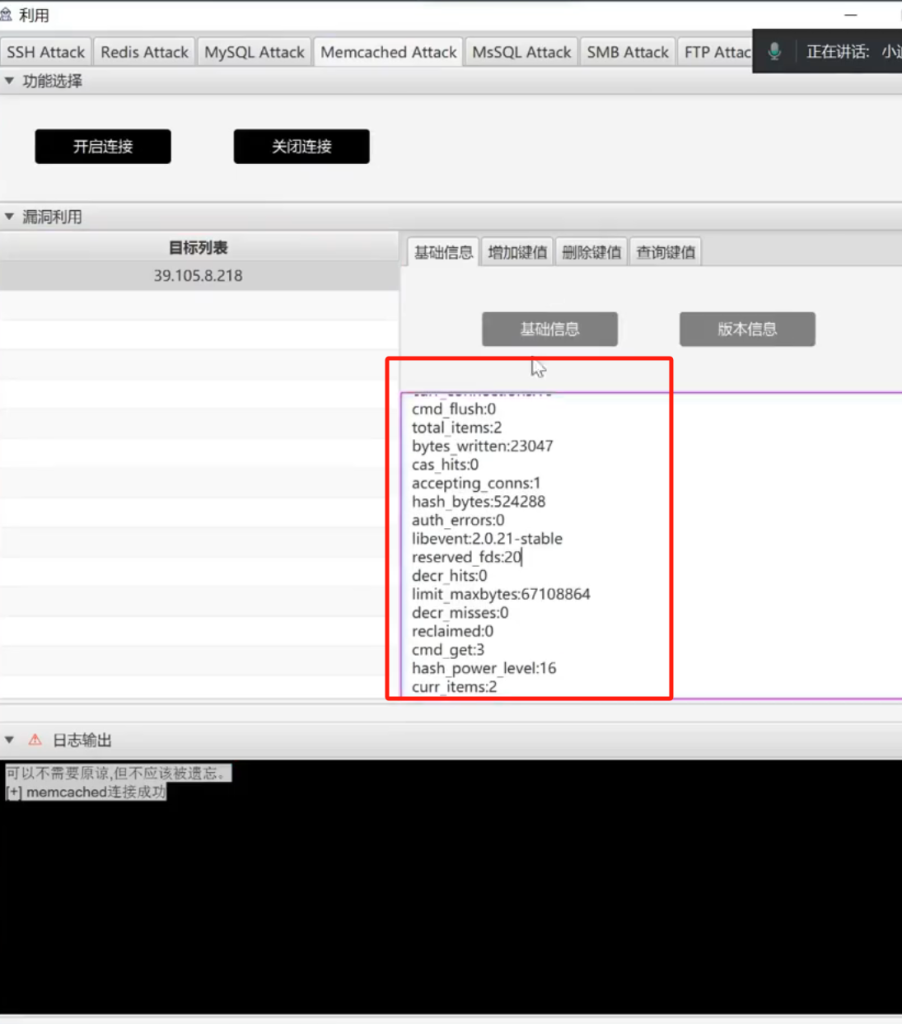Screen dimensions: 902x1024
Task: Click the 目标列表 column header
Action: point(199,248)
